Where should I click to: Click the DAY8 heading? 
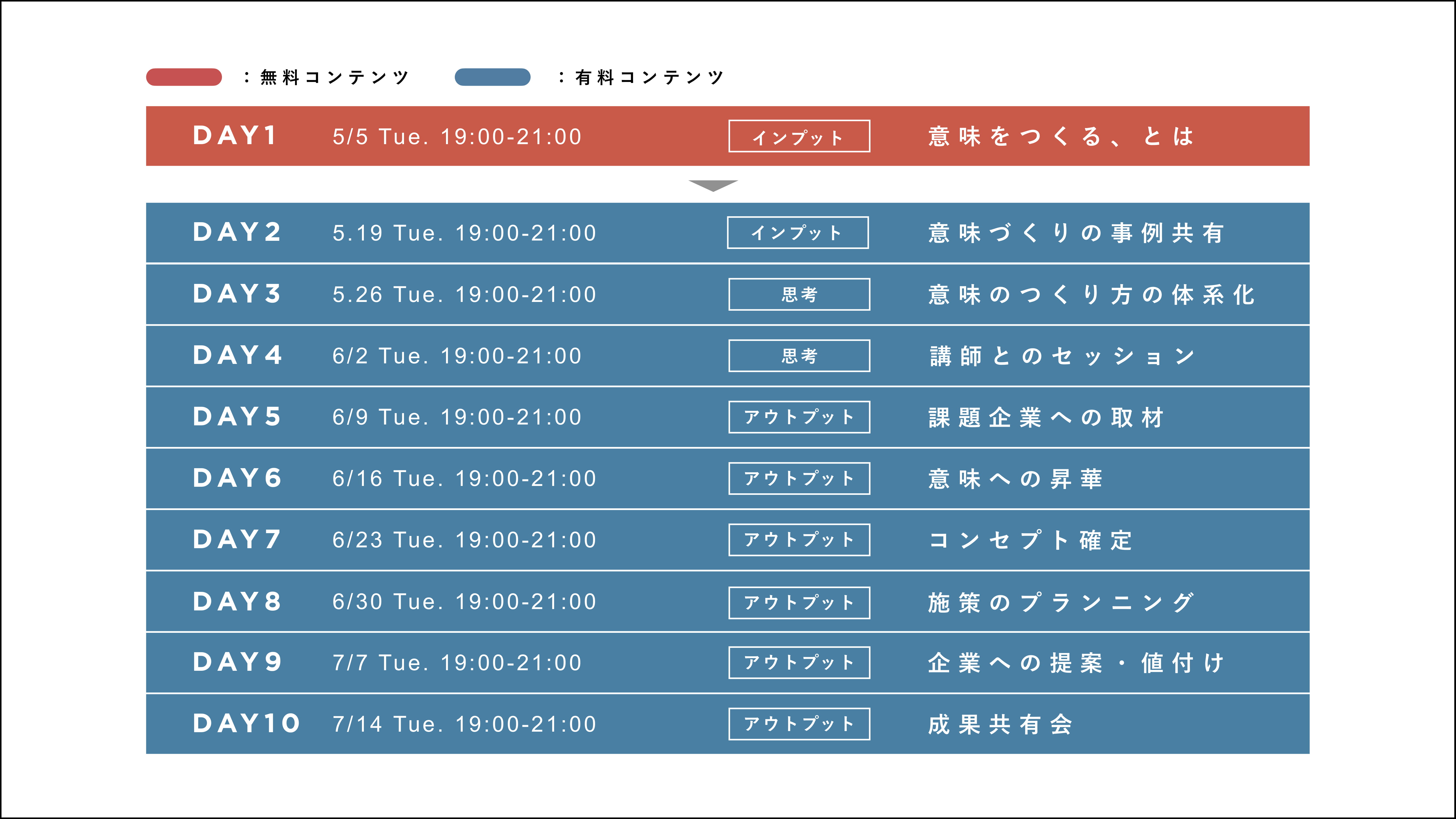(x=237, y=601)
